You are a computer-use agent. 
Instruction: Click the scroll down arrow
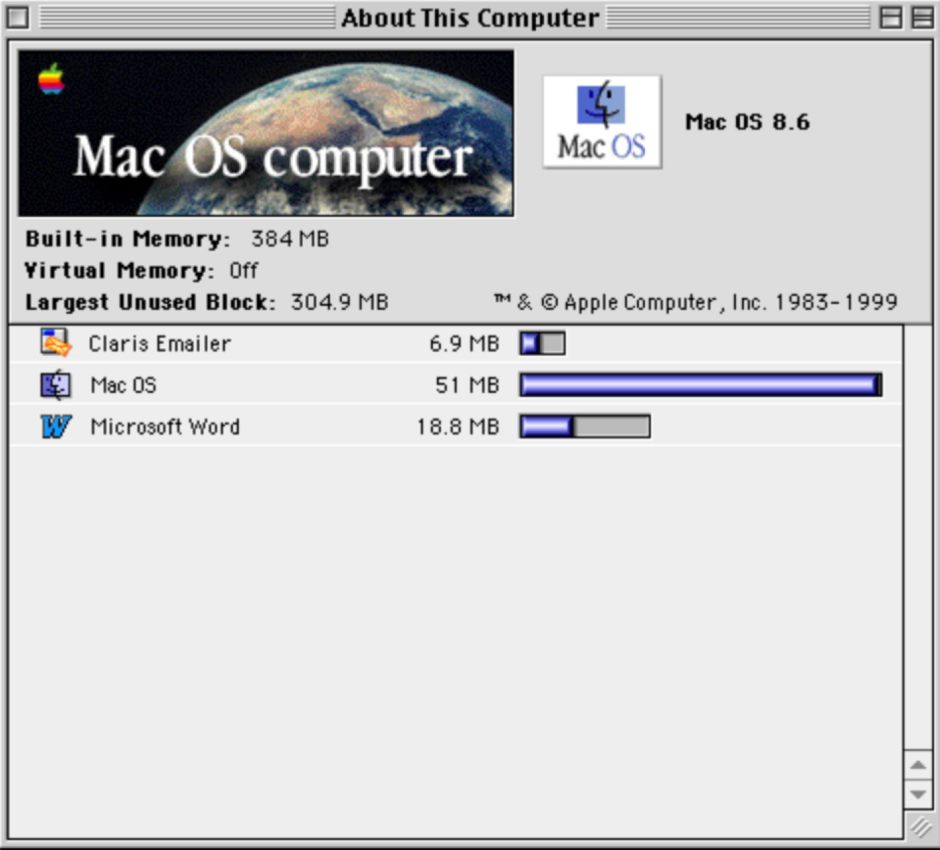coord(918,795)
